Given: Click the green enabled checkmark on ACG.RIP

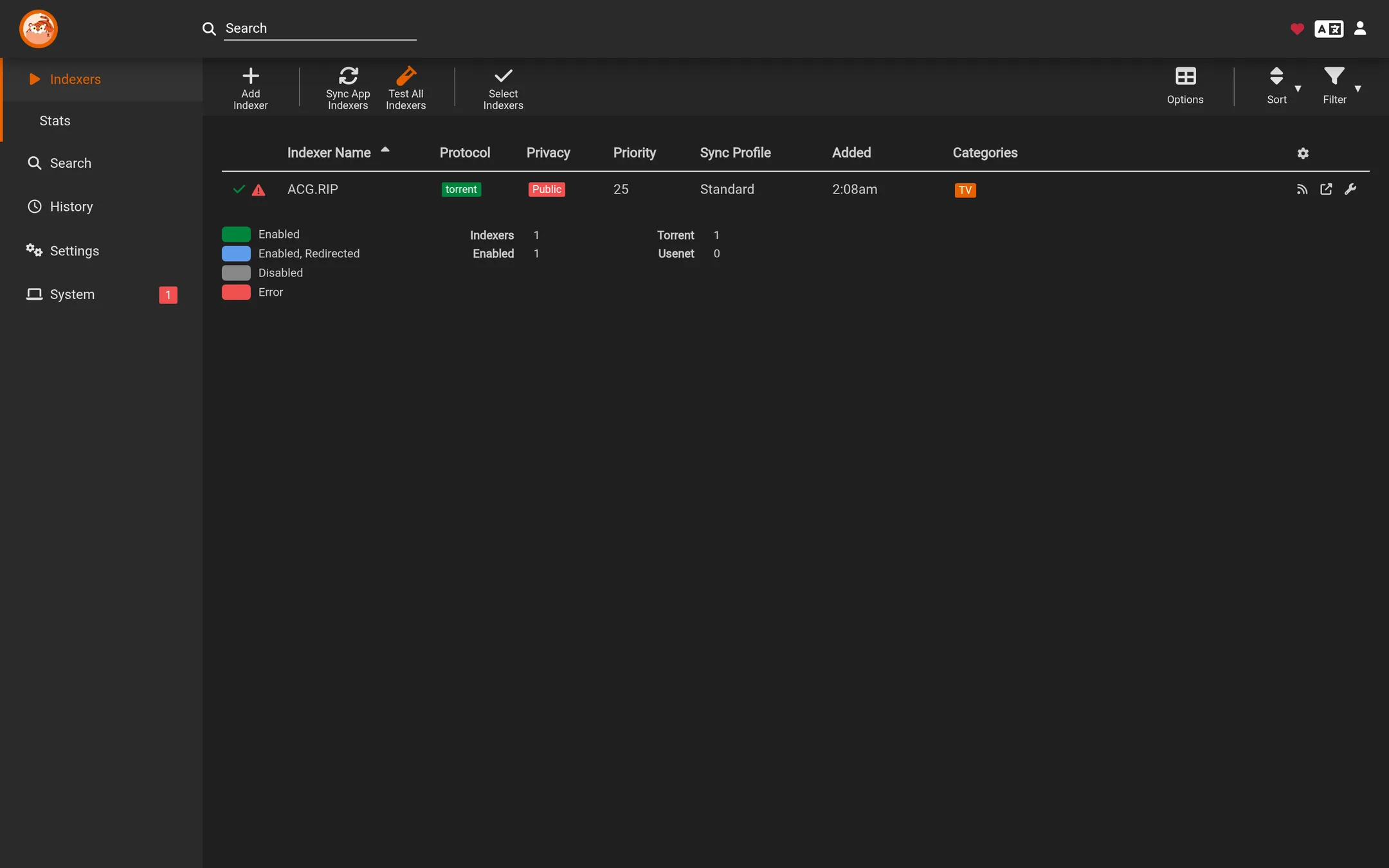Looking at the screenshot, I should click(239, 189).
